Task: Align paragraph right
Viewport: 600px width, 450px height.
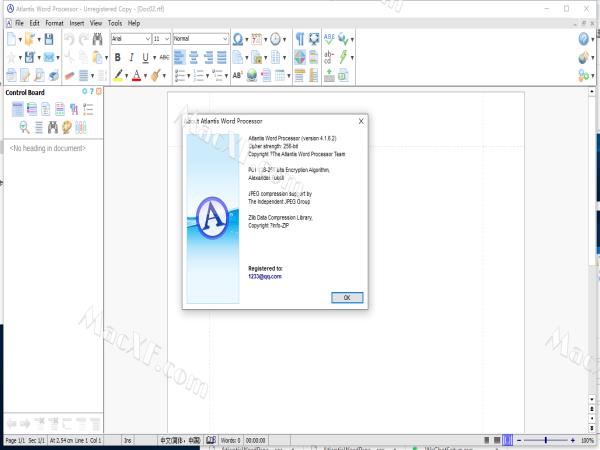Action: tap(208, 57)
